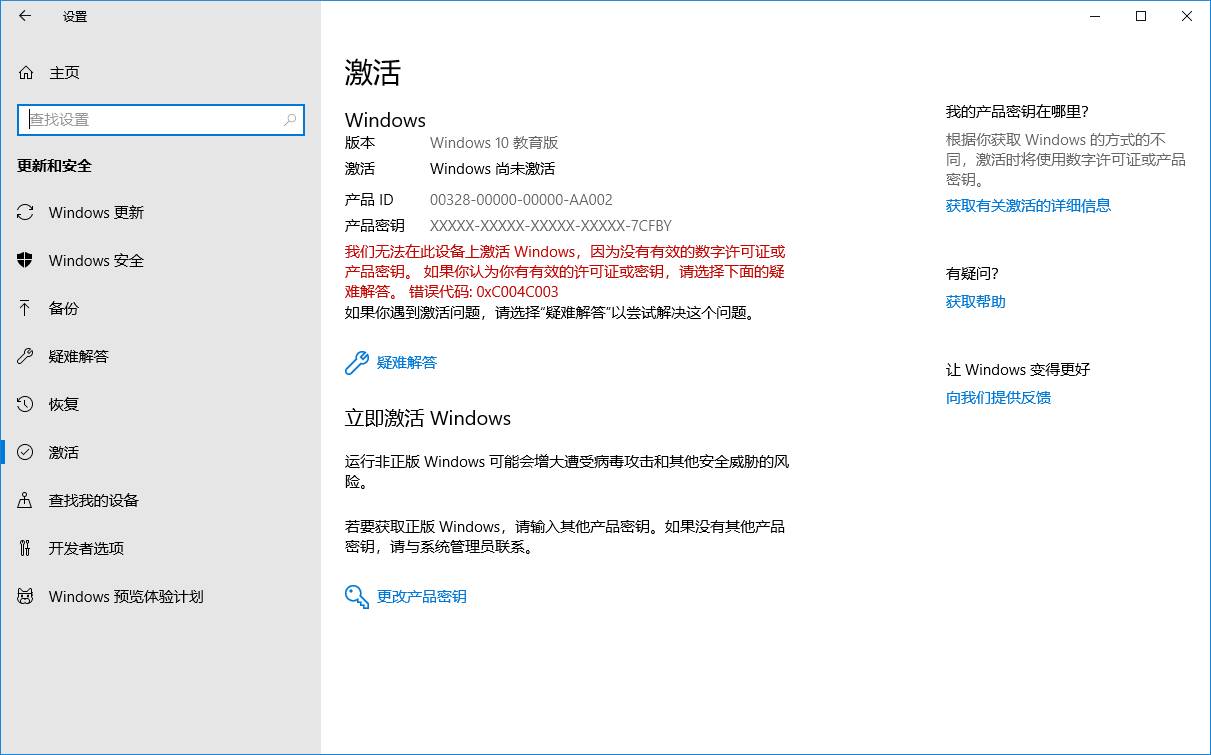Click the 让 Windows 变得更好 heading

pos(1018,369)
